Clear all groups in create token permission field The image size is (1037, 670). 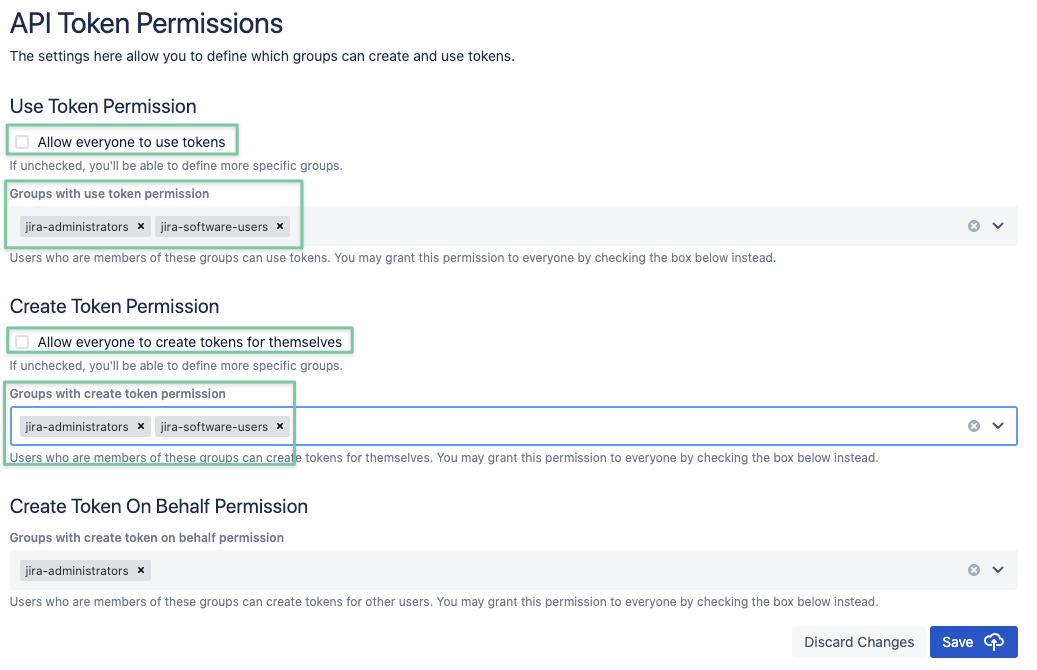(x=974, y=426)
